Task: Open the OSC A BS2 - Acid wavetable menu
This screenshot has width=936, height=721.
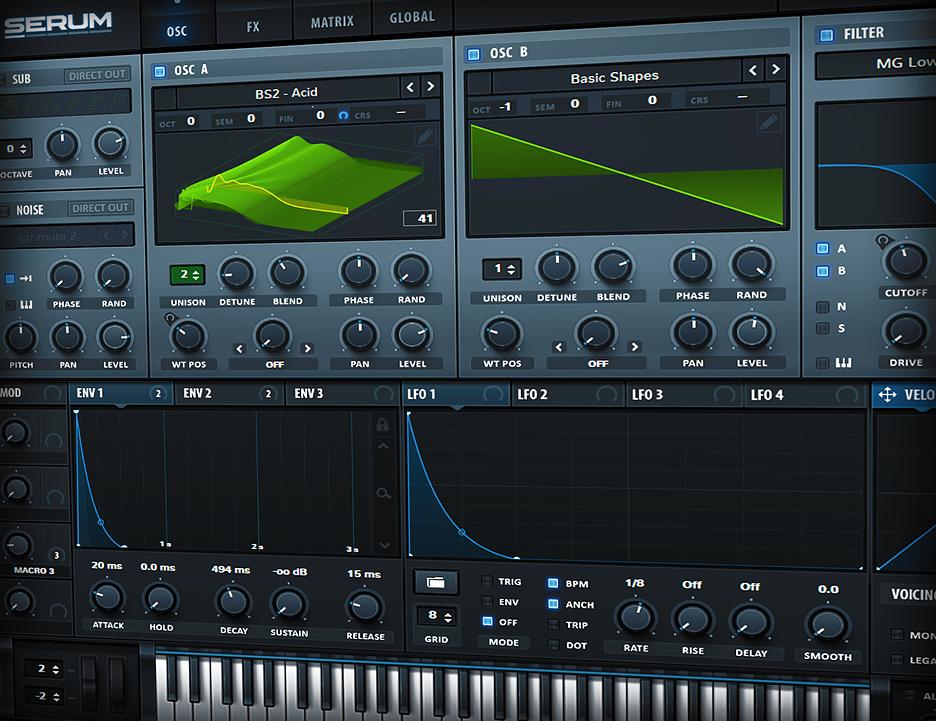Action: [x=287, y=93]
